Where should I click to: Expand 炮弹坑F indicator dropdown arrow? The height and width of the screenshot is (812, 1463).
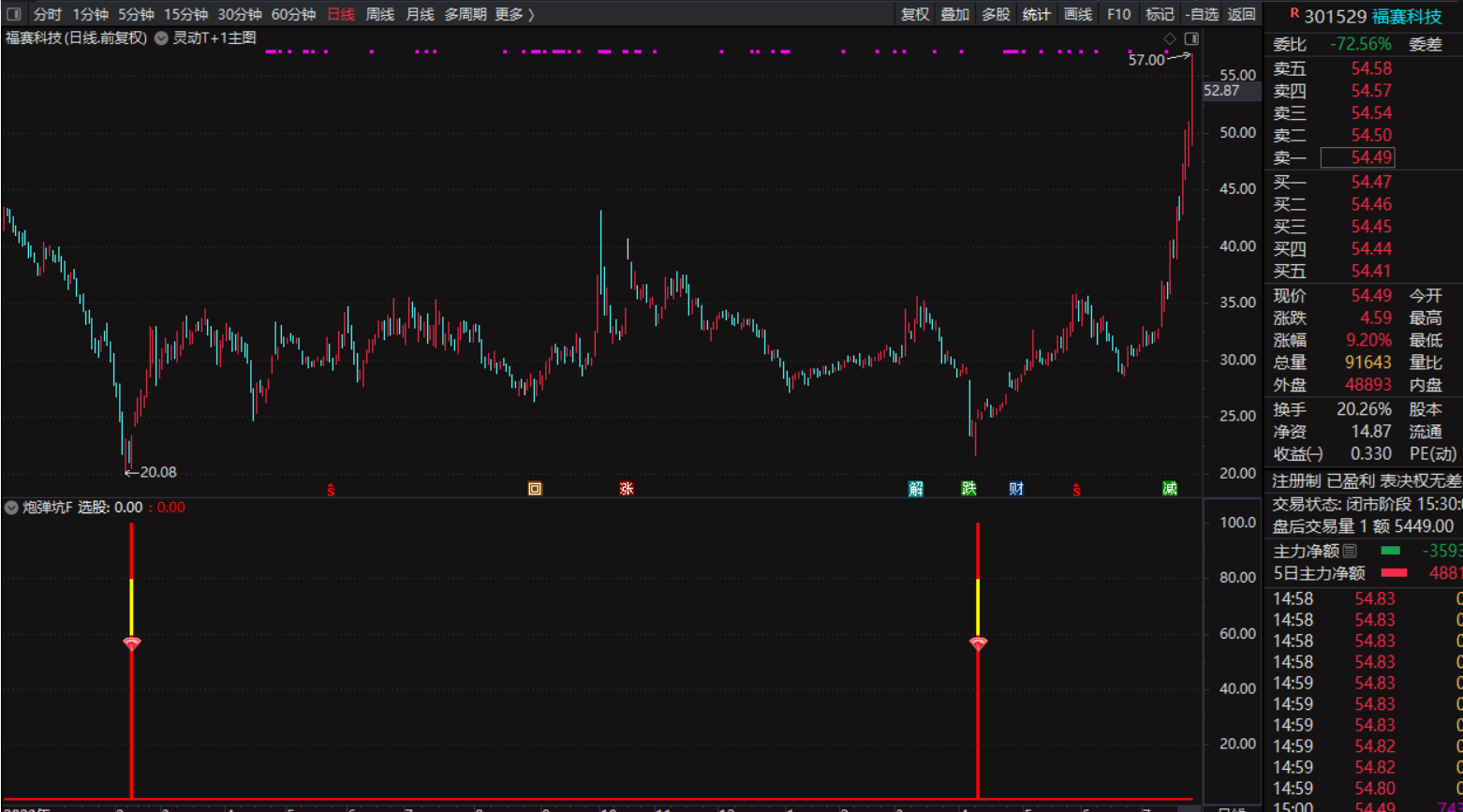coord(11,508)
